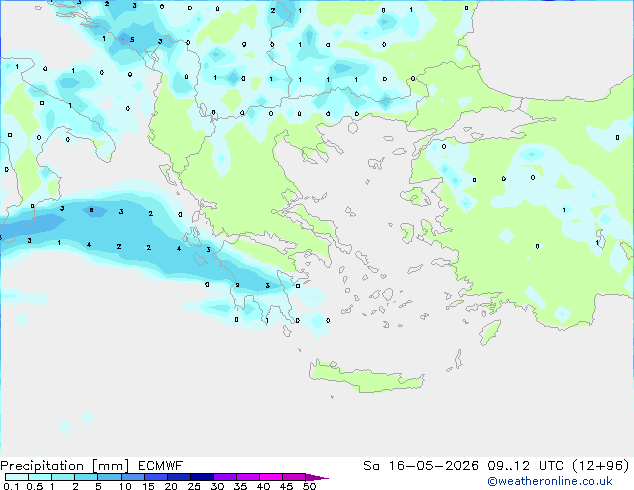The width and height of the screenshot is (634, 490).
Task: Select the 2–5 mm legend color box
Action: [86, 477]
